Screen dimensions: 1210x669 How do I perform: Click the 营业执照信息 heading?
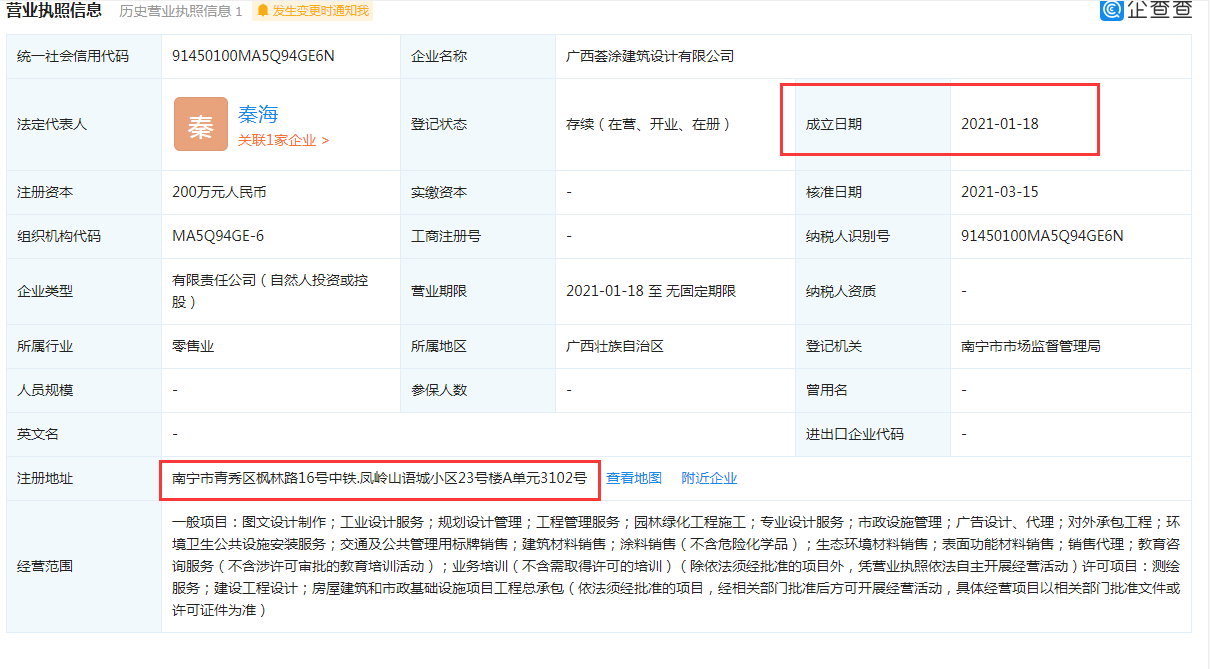pos(54,10)
